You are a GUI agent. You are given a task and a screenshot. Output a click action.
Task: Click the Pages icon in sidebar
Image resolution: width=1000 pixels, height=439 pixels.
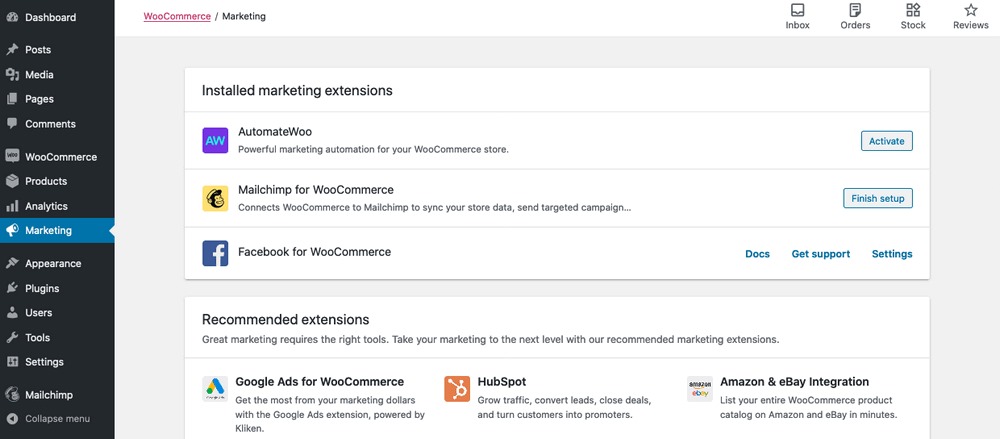tap(12, 99)
